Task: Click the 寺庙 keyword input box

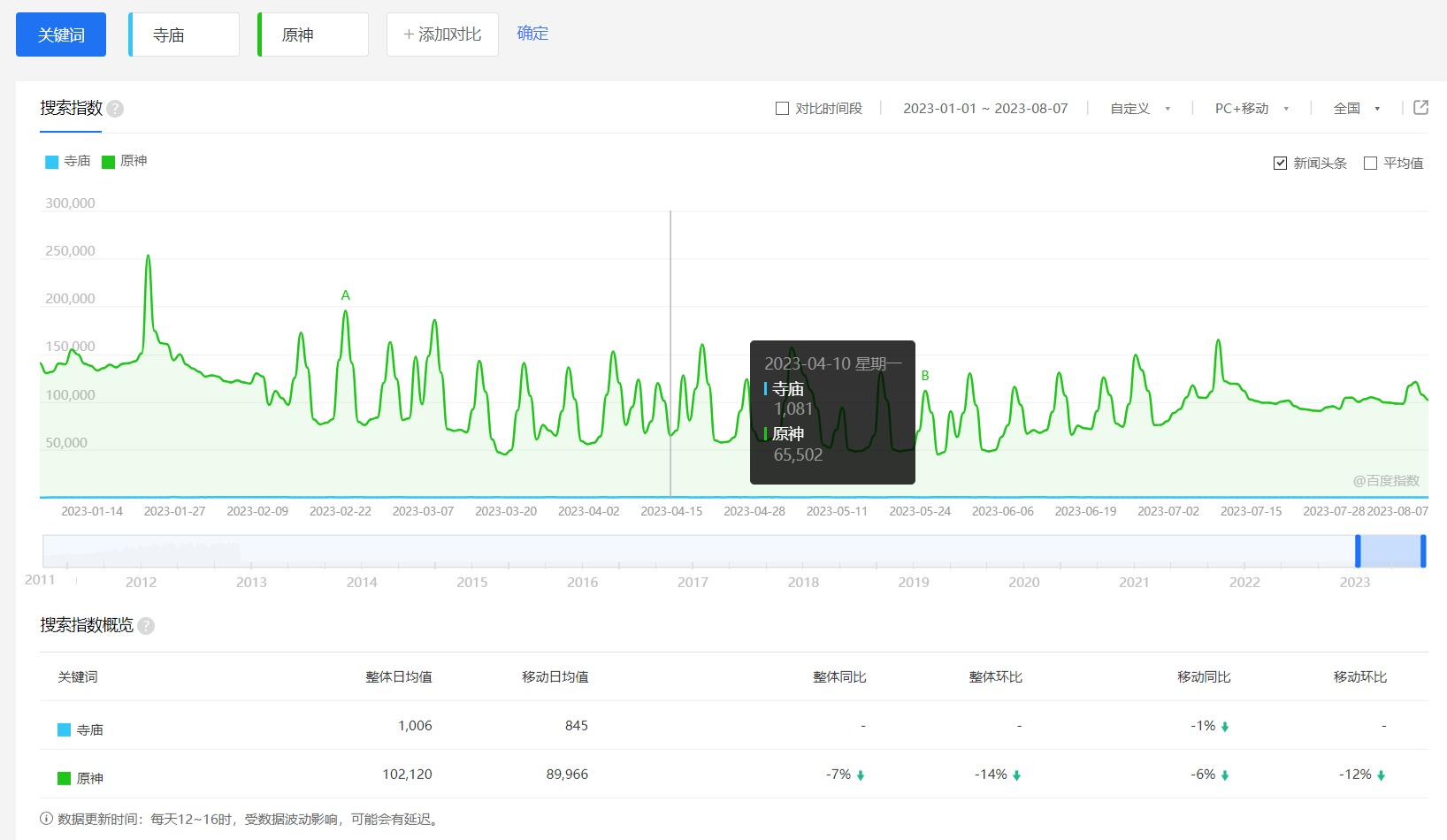Action: pos(184,34)
